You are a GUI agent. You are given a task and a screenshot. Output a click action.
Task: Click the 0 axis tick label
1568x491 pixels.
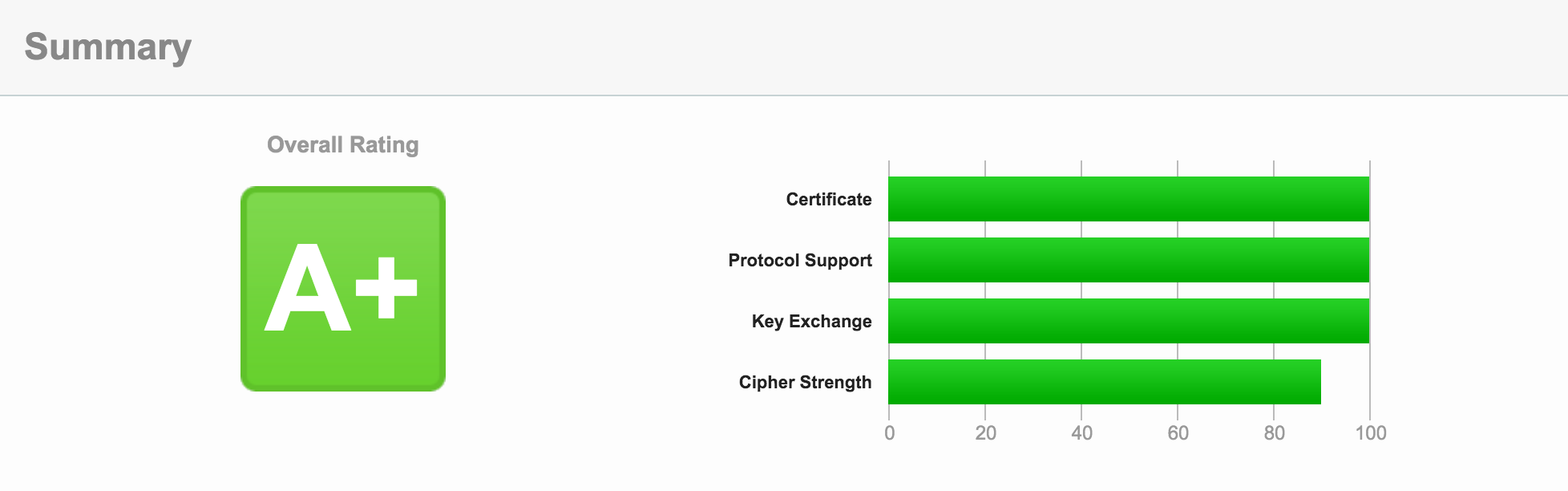tap(889, 433)
